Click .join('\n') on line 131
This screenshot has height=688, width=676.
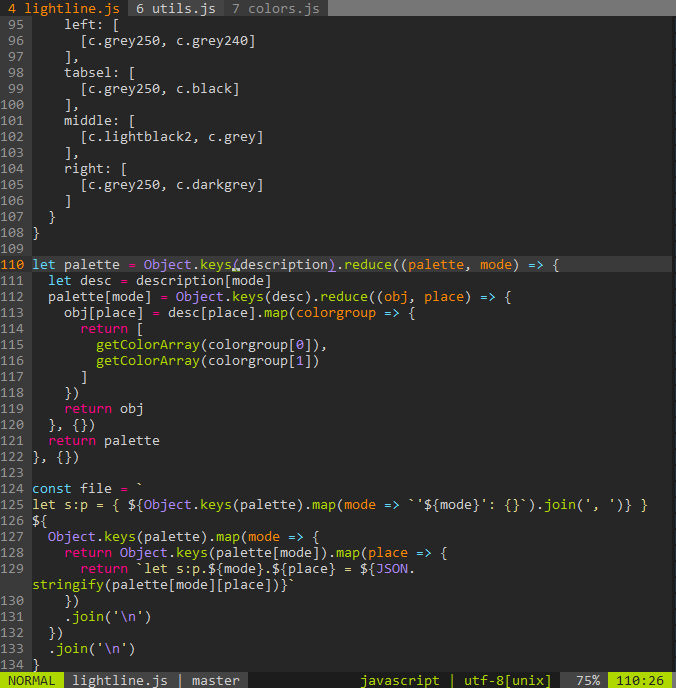108,616
